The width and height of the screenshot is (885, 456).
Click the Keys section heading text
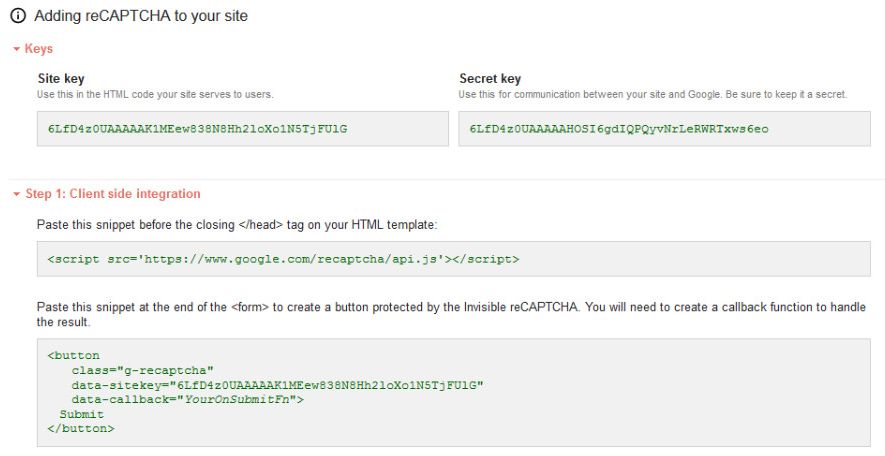(39, 49)
